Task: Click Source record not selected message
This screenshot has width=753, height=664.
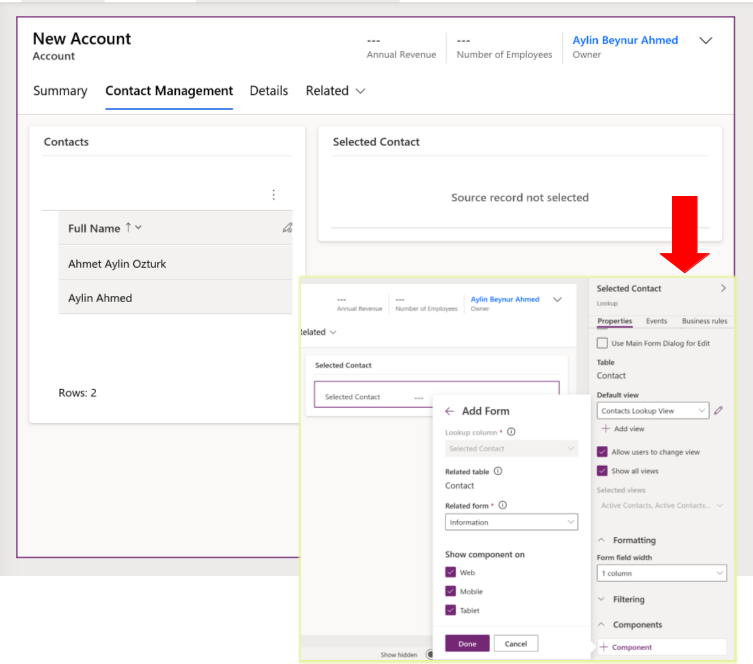Action: tap(520, 197)
